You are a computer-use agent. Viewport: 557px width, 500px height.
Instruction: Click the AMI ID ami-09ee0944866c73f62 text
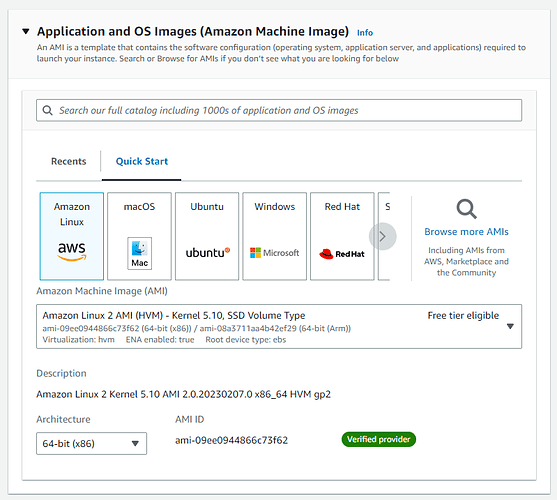[x=231, y=440]
